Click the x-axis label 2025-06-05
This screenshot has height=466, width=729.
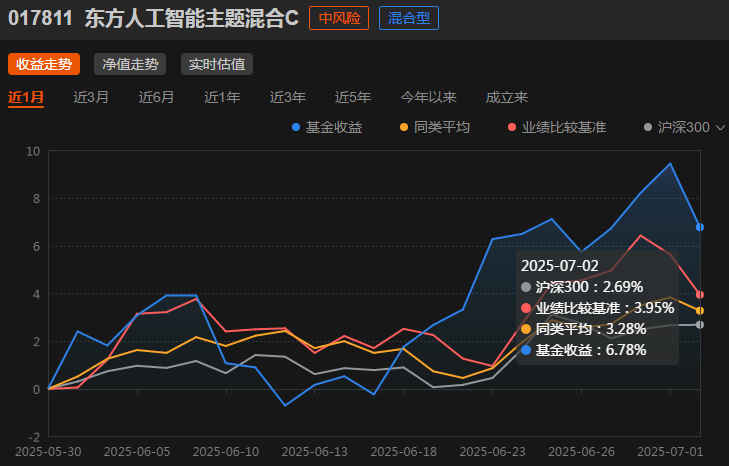tap(137, 452)
